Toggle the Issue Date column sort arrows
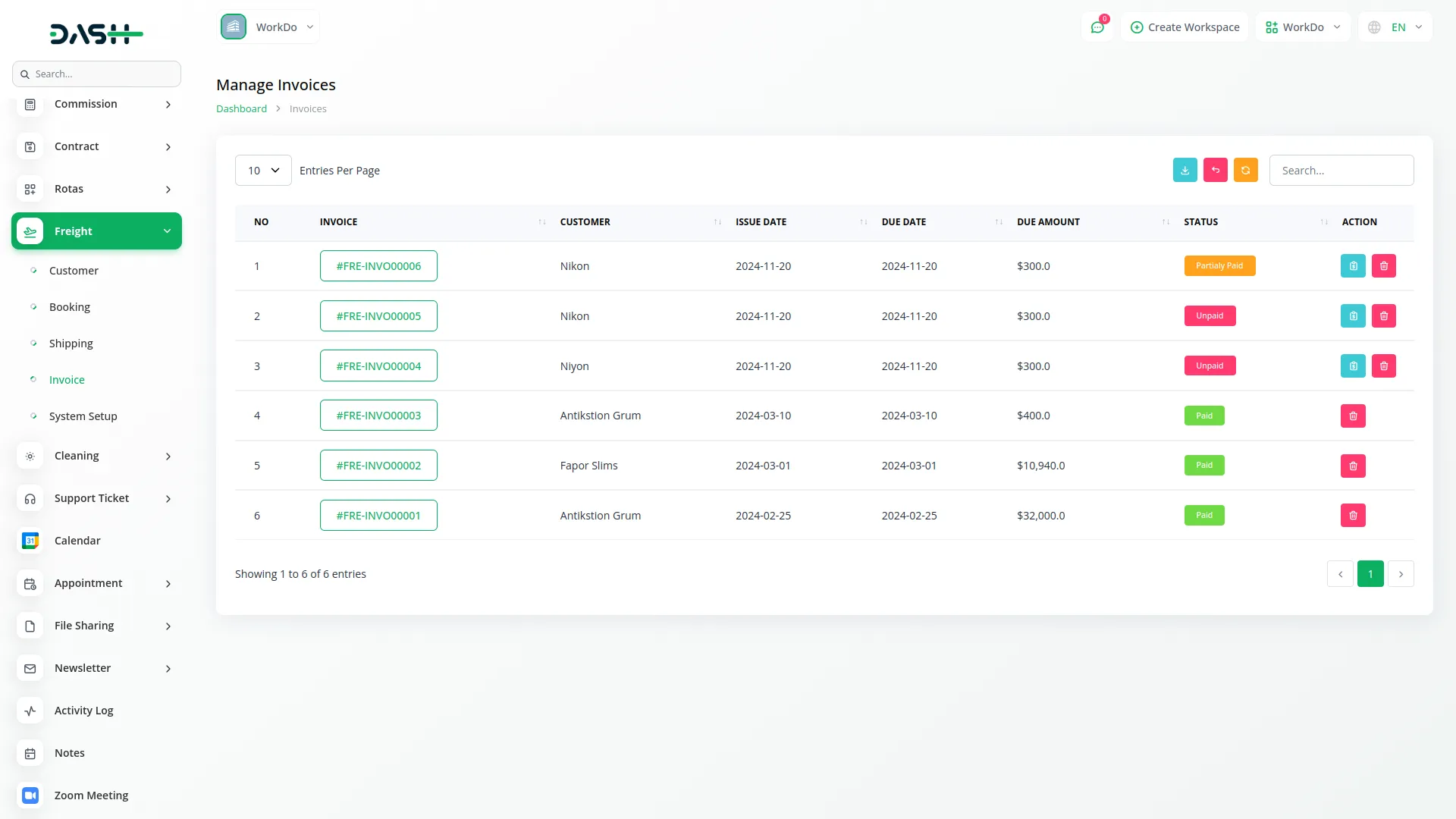Image resolution: width=1456 pixels, height=819 pixels. pyautogui.click(x=863, y=222)
